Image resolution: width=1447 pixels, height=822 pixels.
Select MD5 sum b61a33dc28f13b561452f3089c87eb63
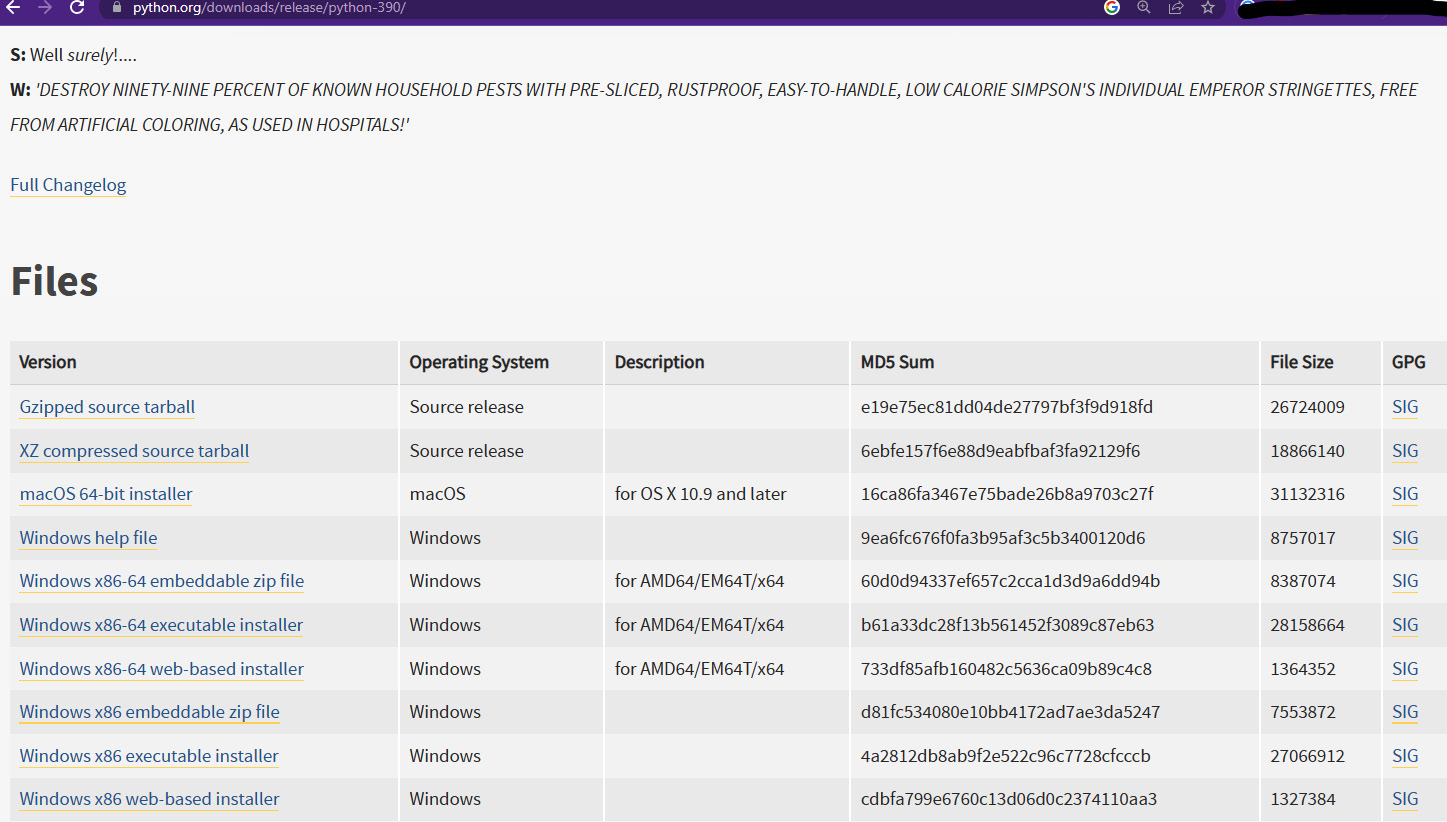pos(1007,625)
